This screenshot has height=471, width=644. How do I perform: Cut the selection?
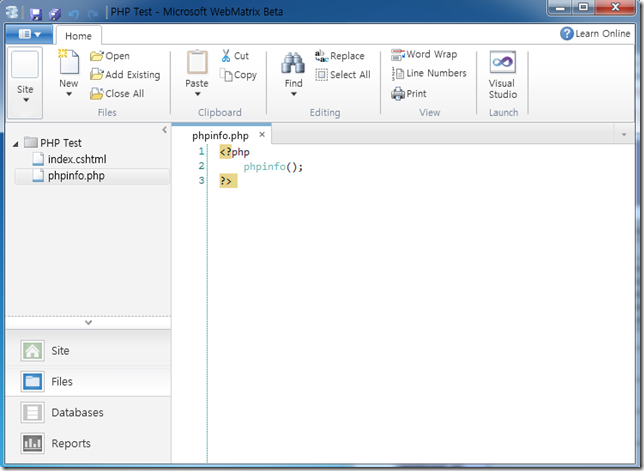click(235, 56)
